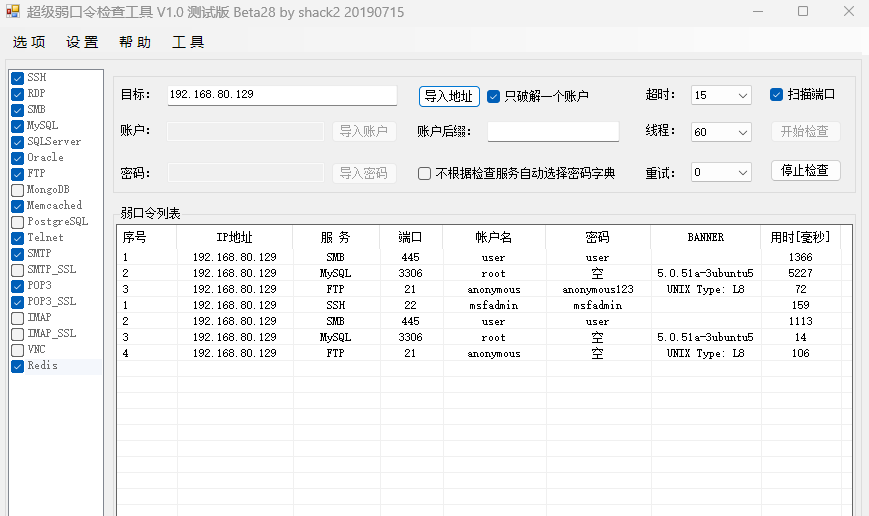Click the 账户后缀 input field
The image size is (869, 516).
point(553,132)
